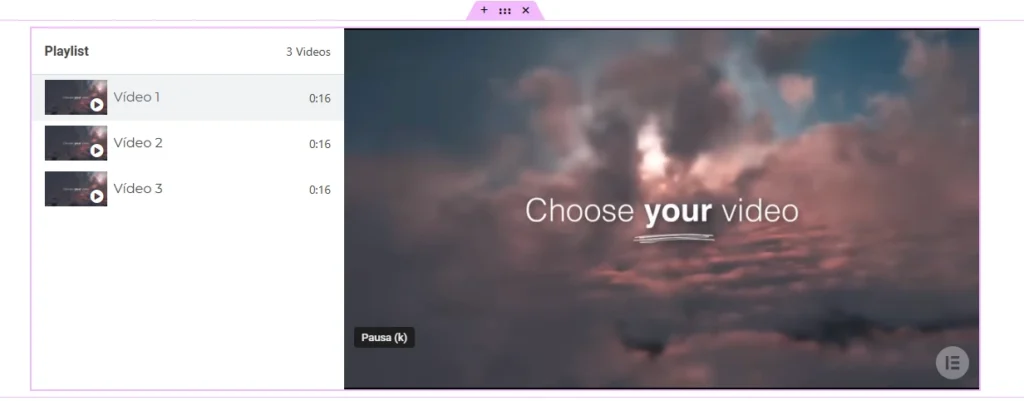
Task: Click the section drag handle icon
Action: click(505, 10)
